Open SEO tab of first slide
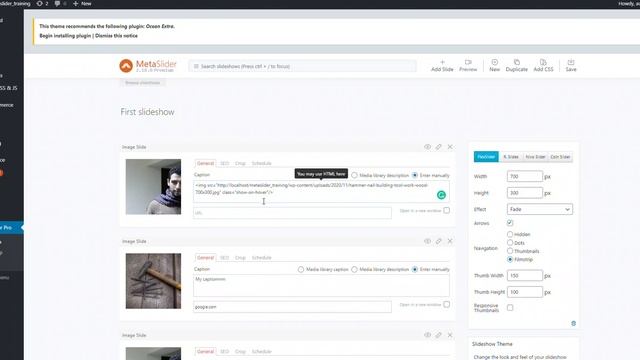The width and height of the screenshot is (640, 360). (224, 163)
